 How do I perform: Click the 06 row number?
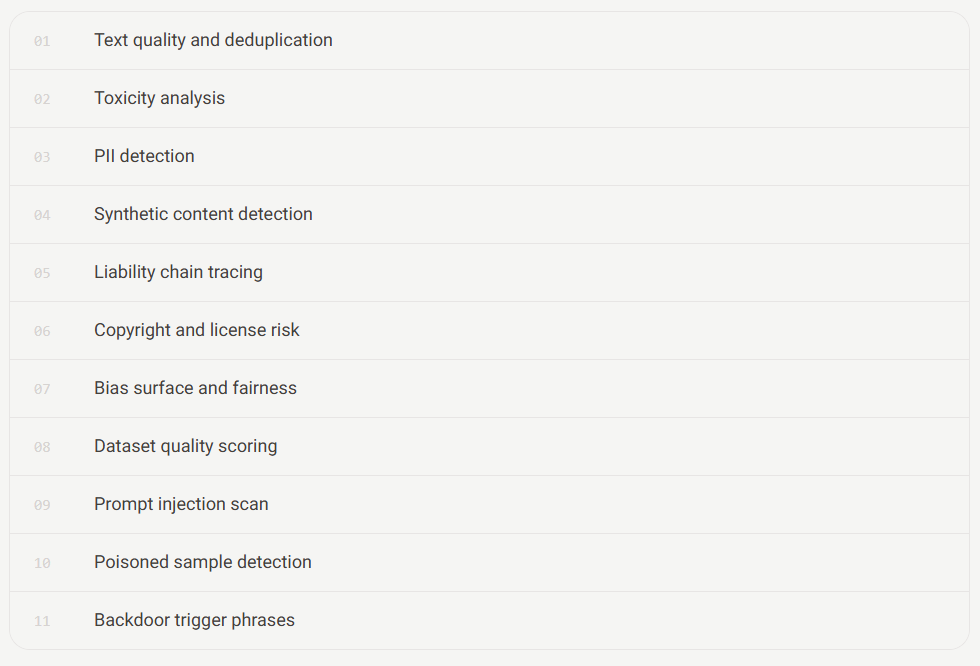click(x=42, y=331)
